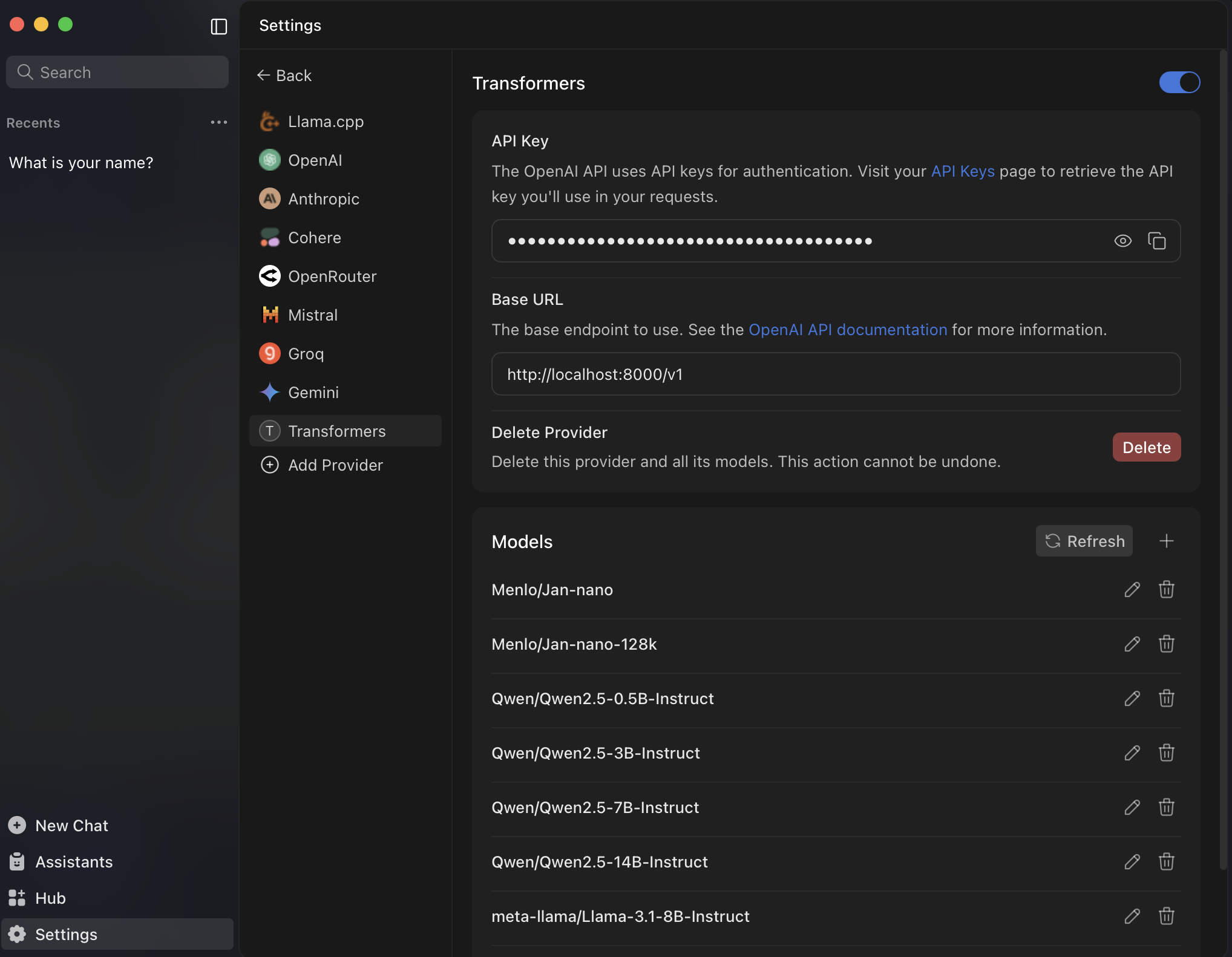Edit the Qwen2.5-14B-Instruct model settings
Image resolution: width=1232 pixels, height=957 pixels.
tap(1132, 861)
